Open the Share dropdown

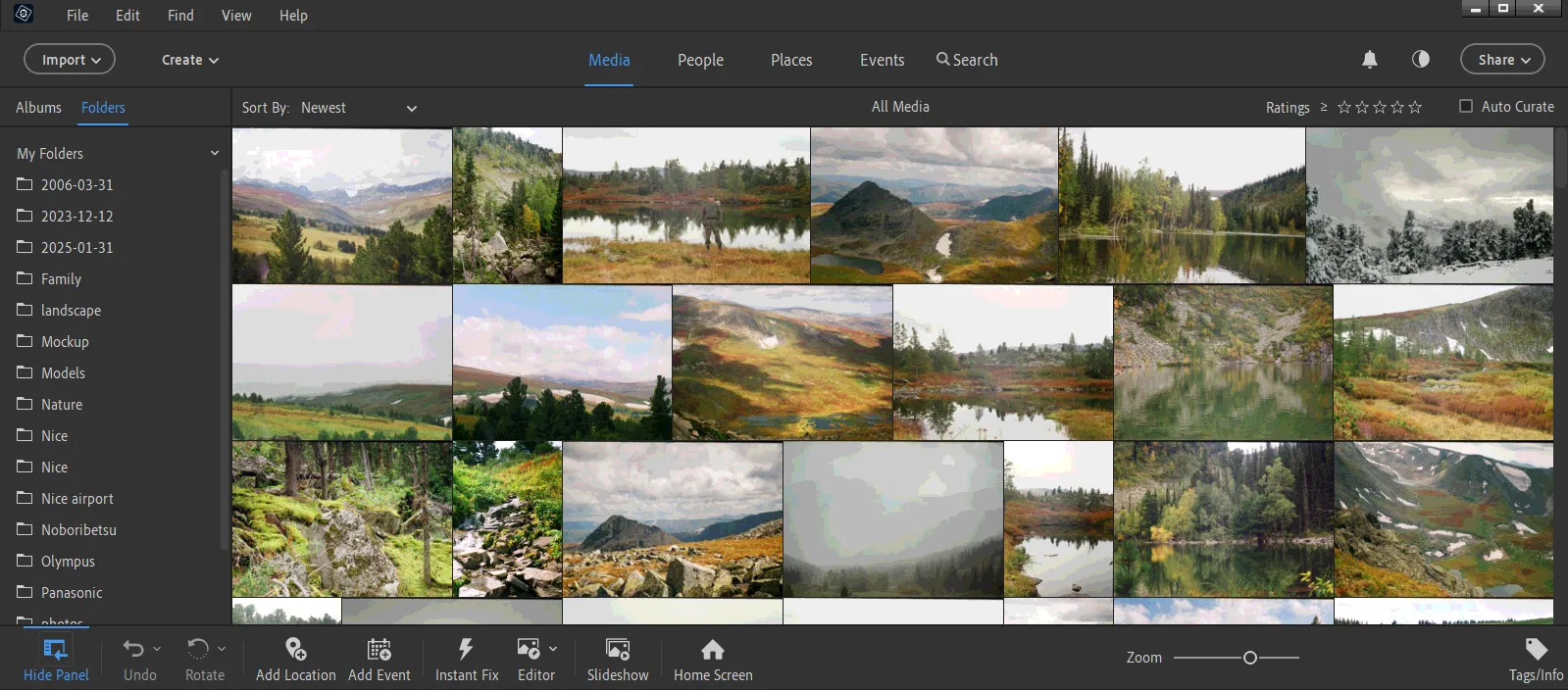1502,60
